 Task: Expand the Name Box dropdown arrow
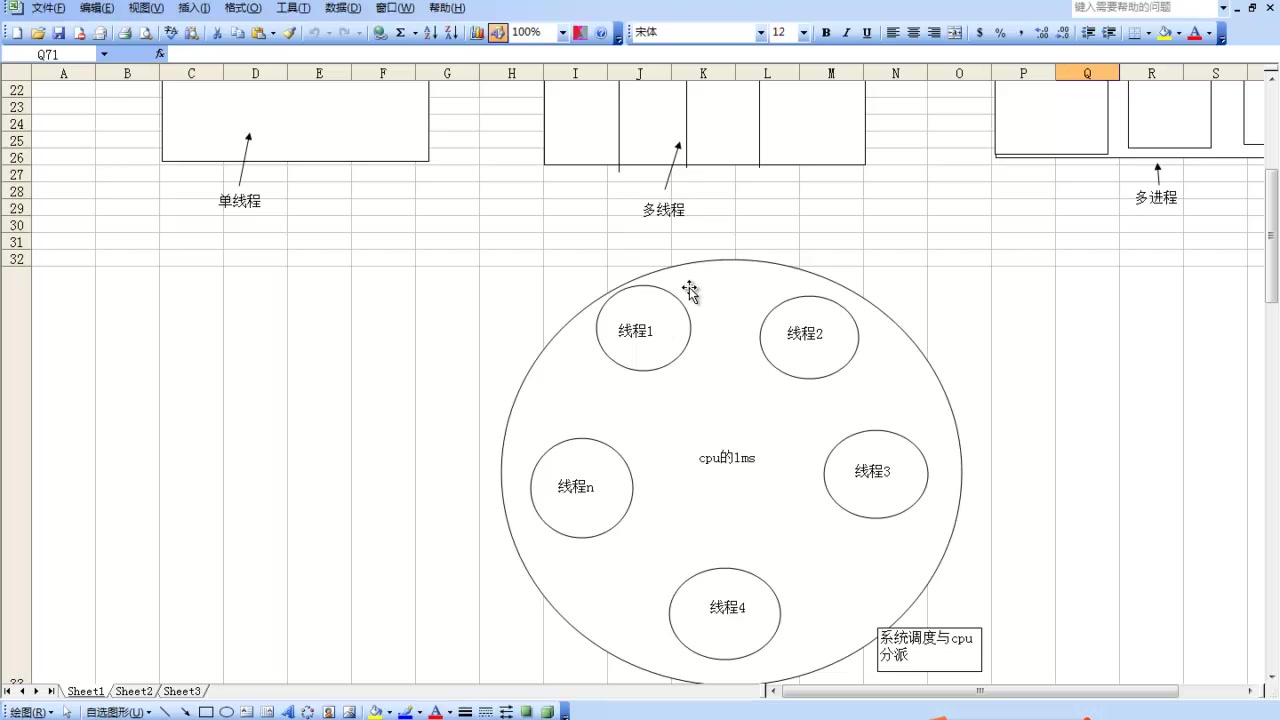click(103, 55)
